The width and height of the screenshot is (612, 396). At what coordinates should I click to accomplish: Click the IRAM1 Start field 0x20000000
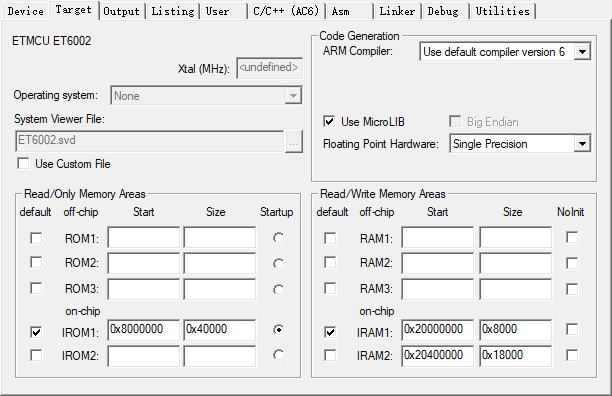click(x=438, y=330)
